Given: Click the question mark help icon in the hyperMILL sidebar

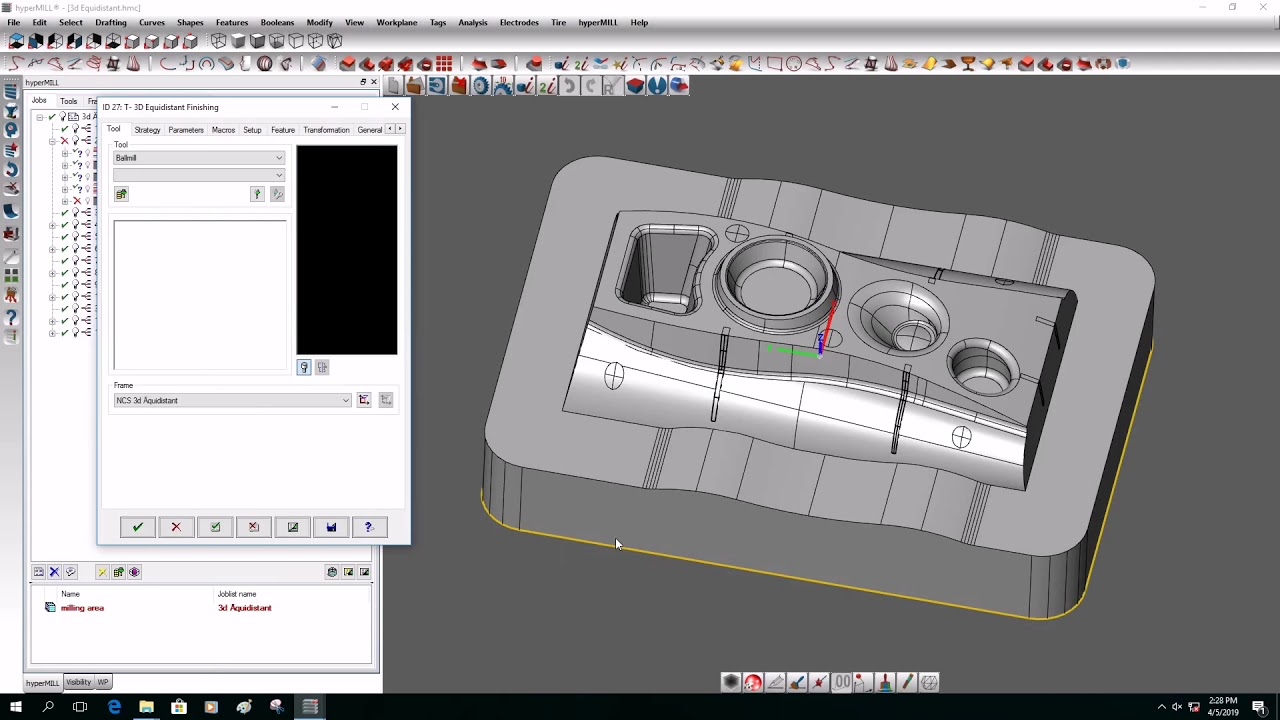Looking at the screenshot, I should (x=11, y=318).
